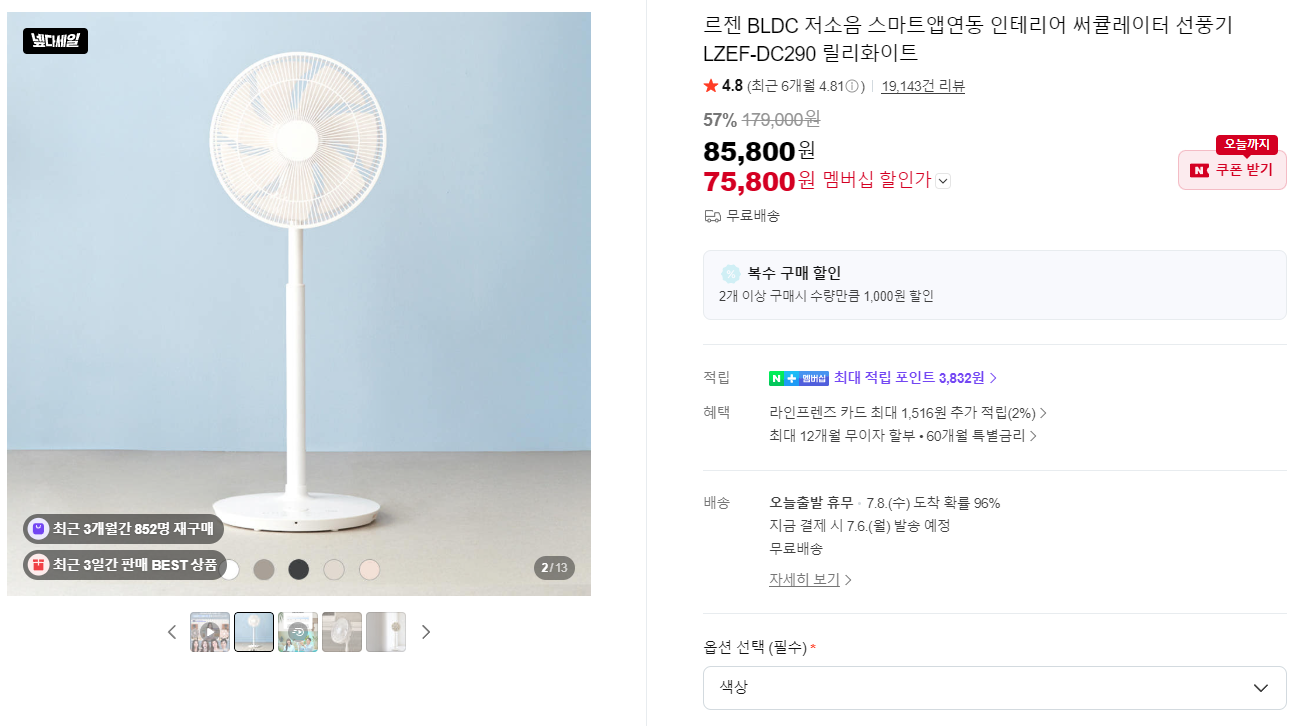Show previous thumbnails with left arrow
The height and width of the screenshot is (726, 1306).
point(172,632)
